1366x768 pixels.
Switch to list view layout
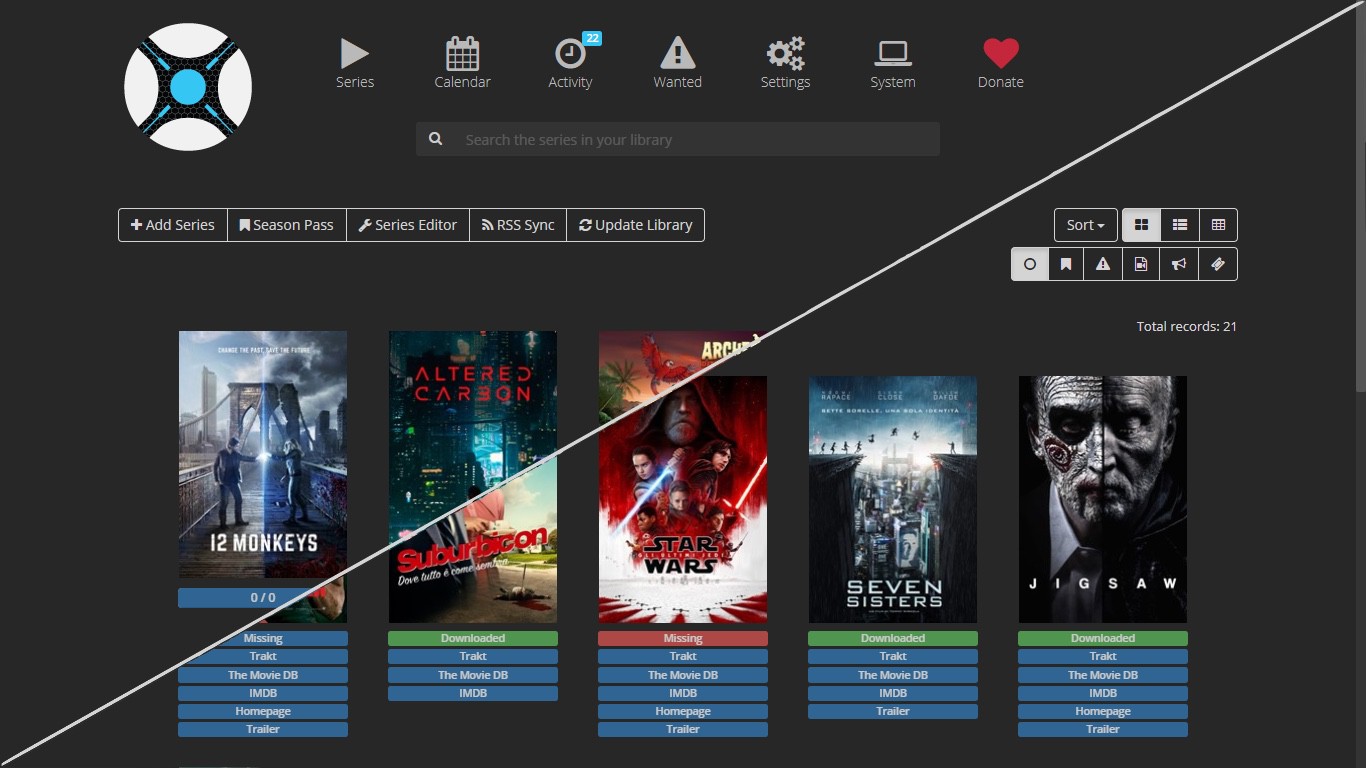1179,224
